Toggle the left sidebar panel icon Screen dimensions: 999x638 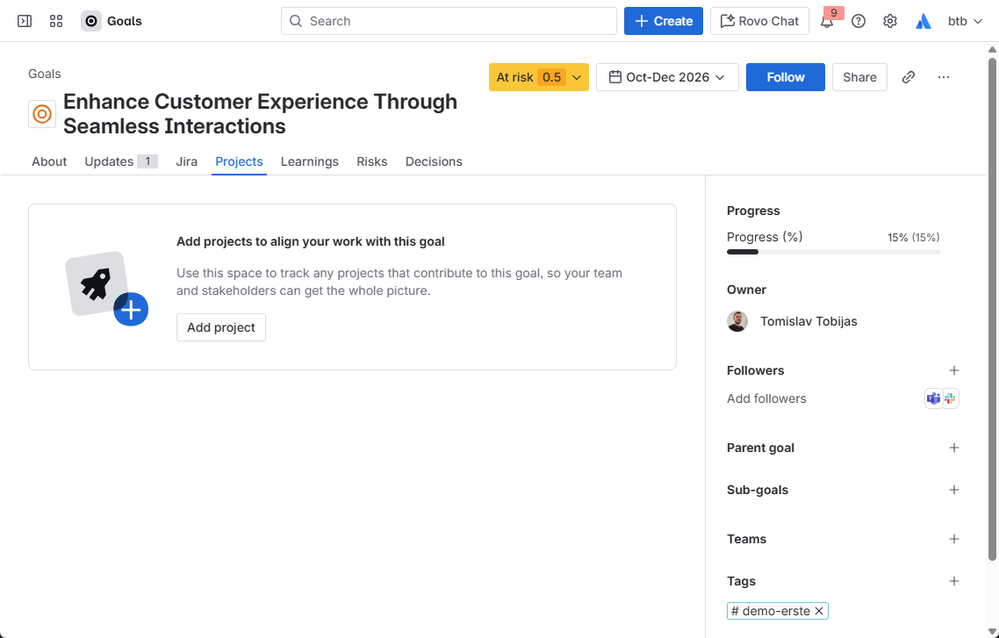(x=25, y=21)
